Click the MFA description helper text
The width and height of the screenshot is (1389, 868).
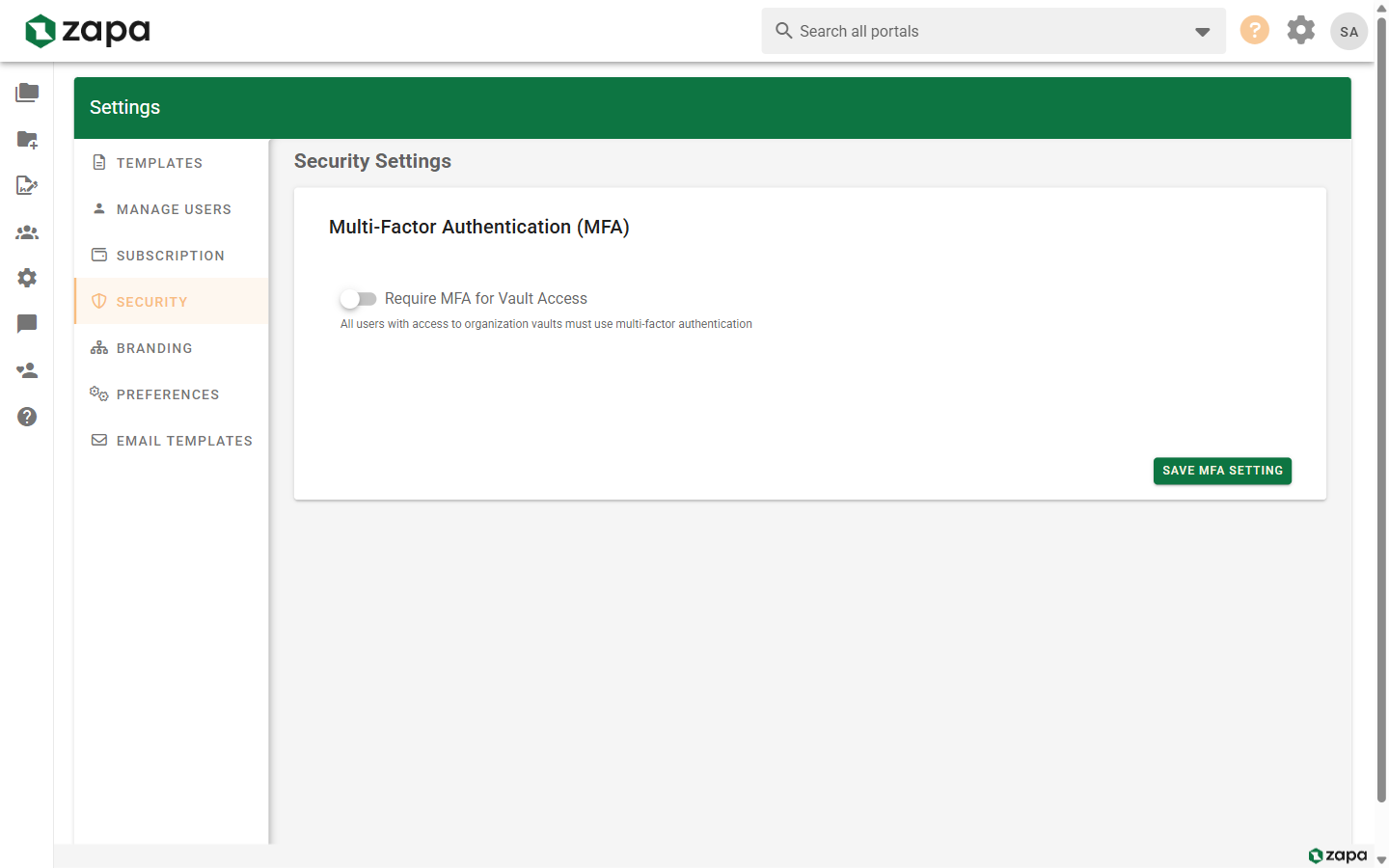tap(546, 324)
